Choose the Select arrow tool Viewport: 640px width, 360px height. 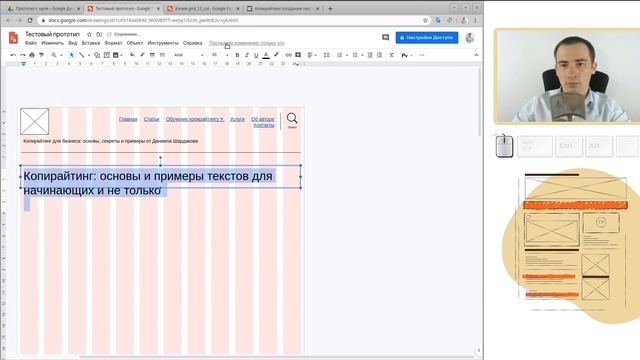[72, 55]
